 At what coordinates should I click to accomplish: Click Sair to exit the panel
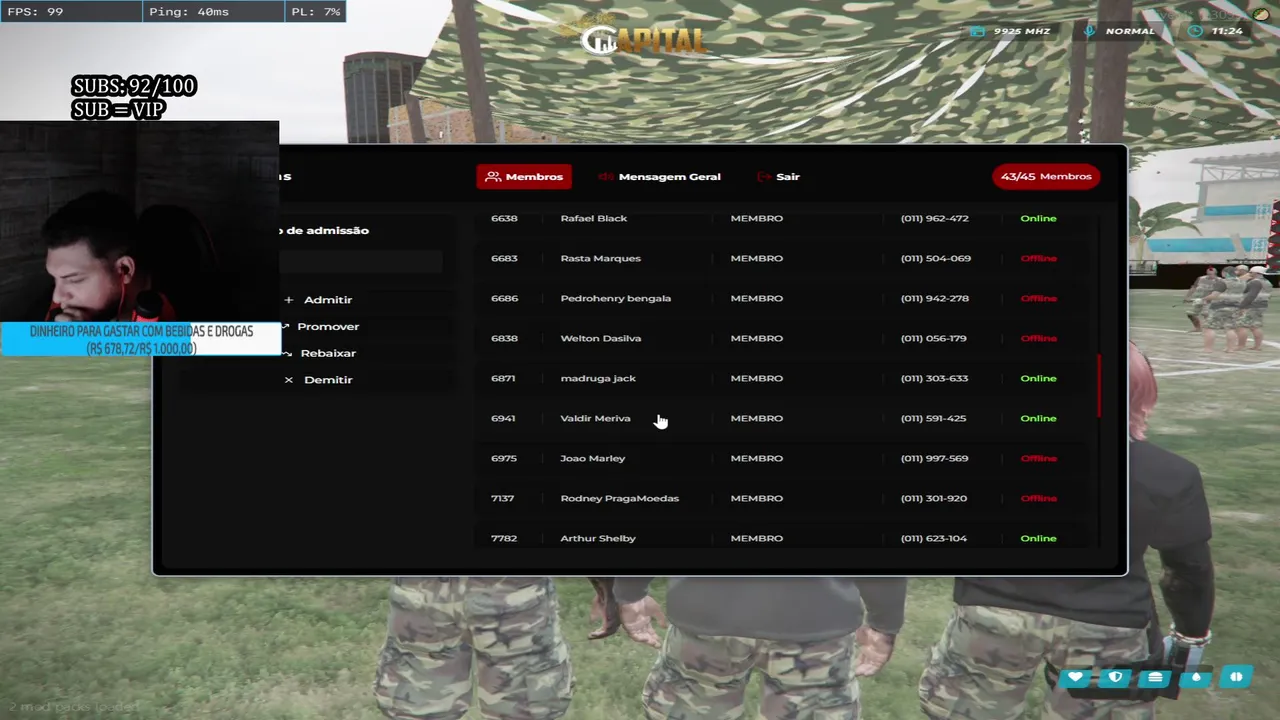[778, 177]
